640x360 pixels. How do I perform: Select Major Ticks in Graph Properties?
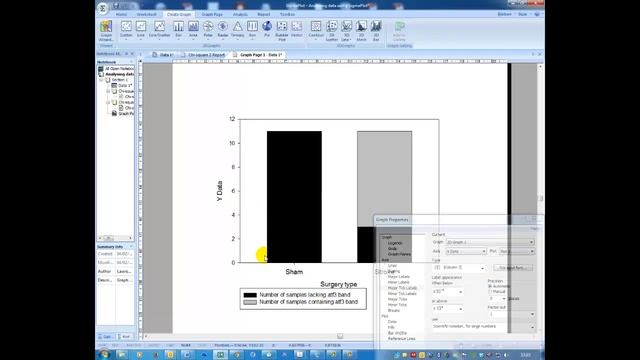click(397, 299)
